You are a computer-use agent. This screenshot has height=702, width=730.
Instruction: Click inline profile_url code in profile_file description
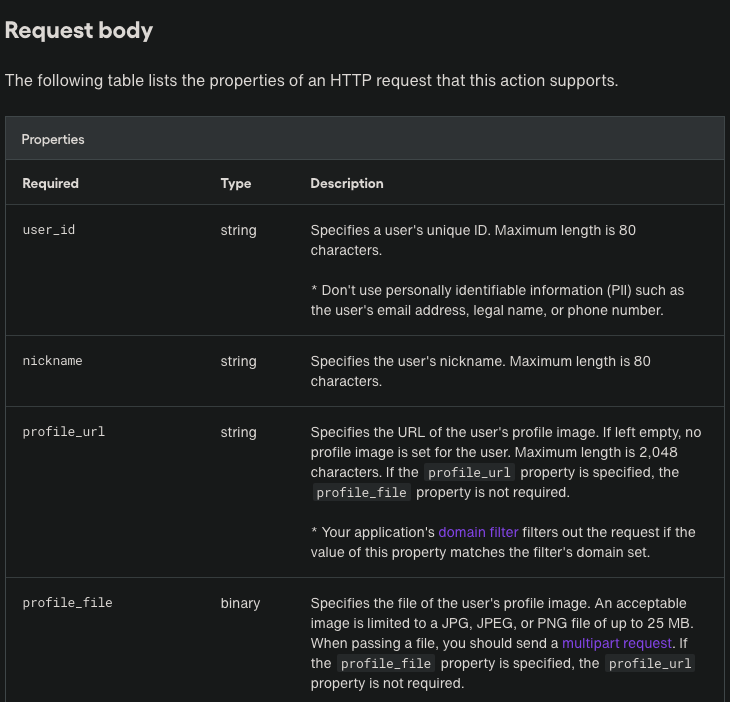click(650, 663)
